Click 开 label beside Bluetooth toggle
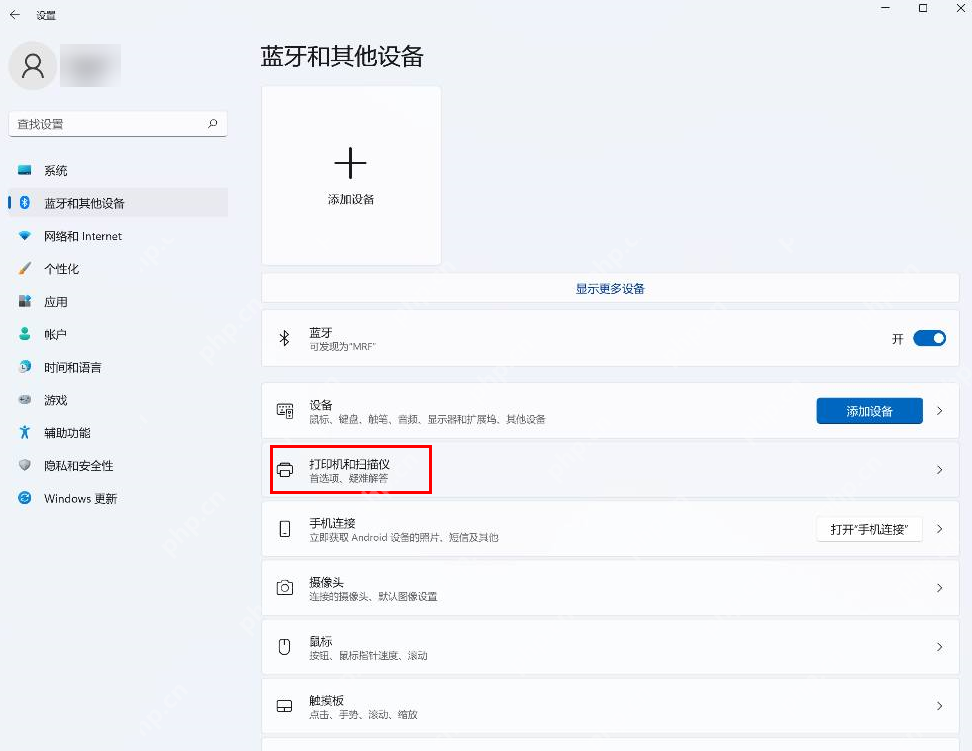972x751 pixels. pos(898,339)
